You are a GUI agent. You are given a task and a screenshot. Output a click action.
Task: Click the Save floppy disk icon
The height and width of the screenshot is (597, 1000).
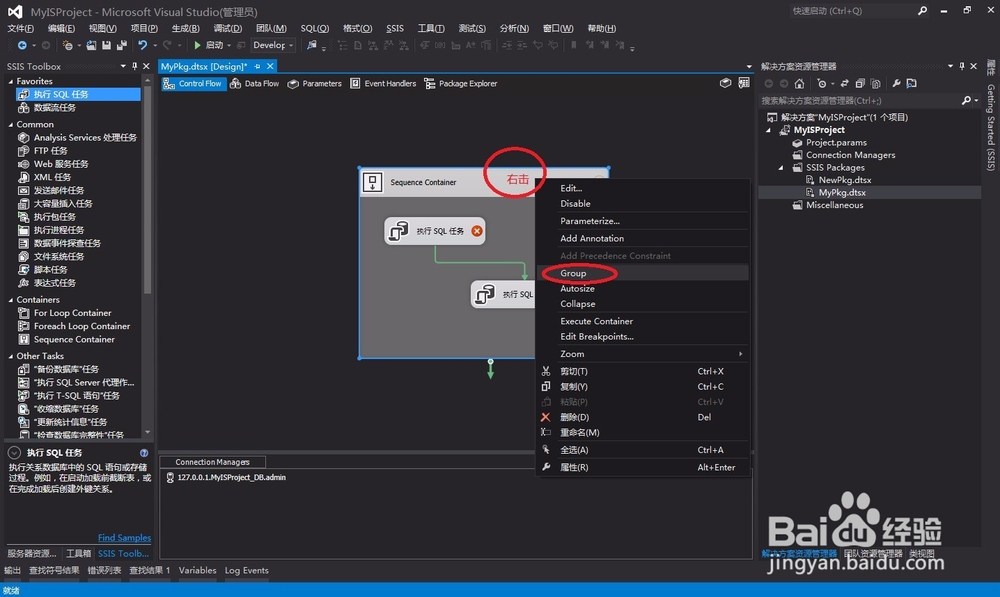pyautogui.click(x=106, y=45)
